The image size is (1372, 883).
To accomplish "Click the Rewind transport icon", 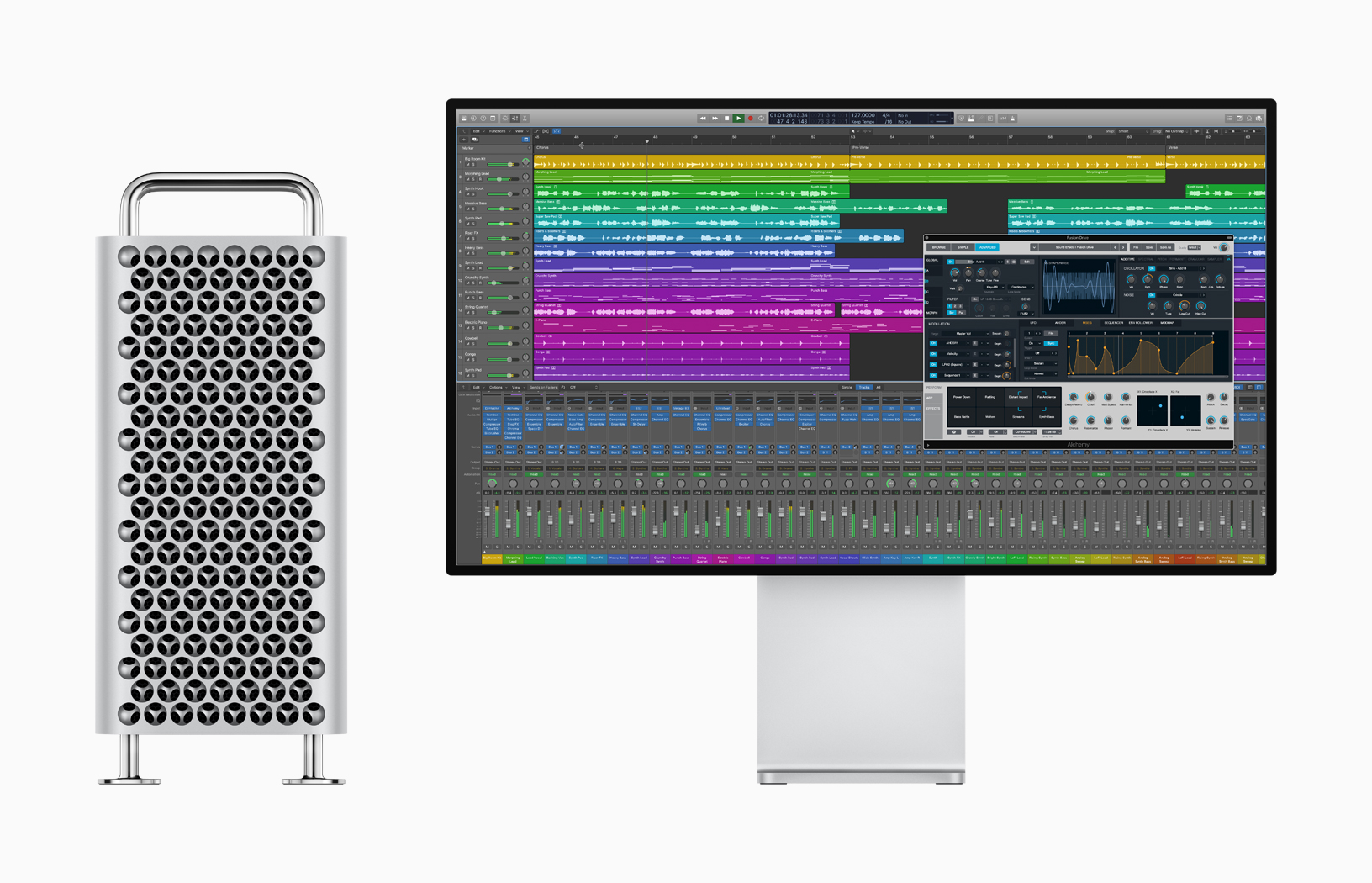I will point(703,118).
